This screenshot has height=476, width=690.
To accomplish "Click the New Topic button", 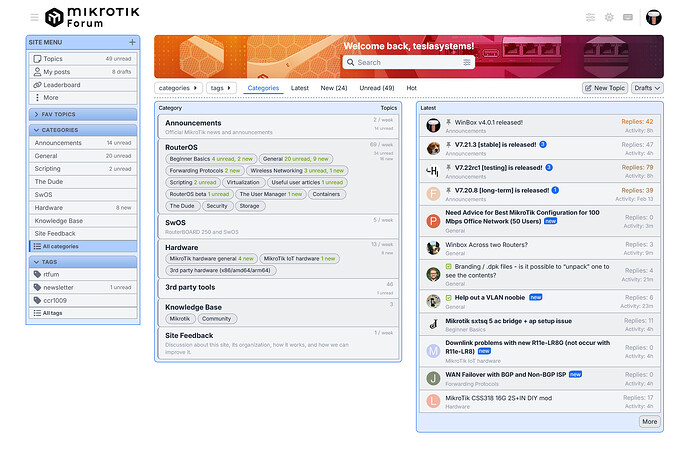I will click(x=605, y=88).
